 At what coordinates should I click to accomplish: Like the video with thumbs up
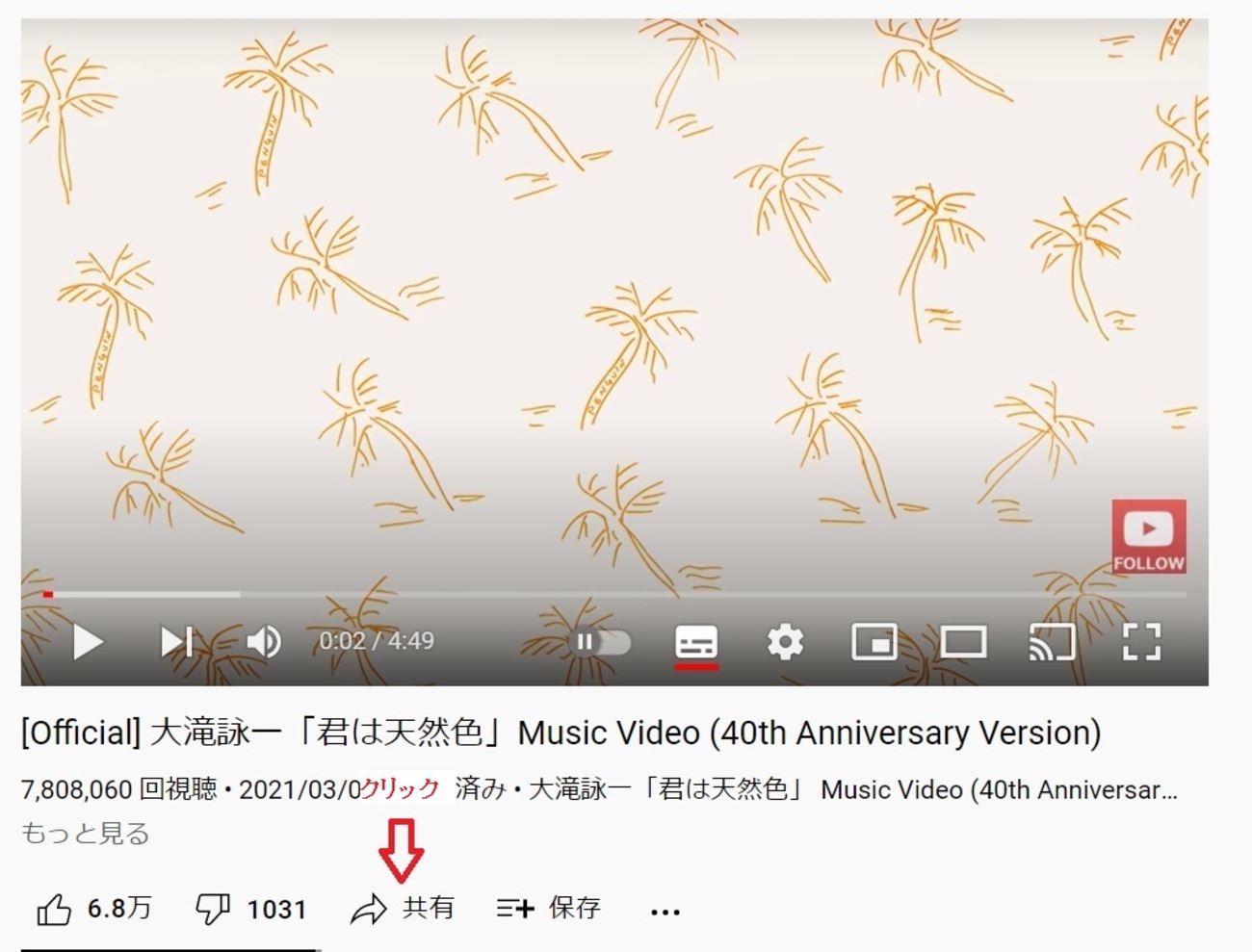[93, 909]
